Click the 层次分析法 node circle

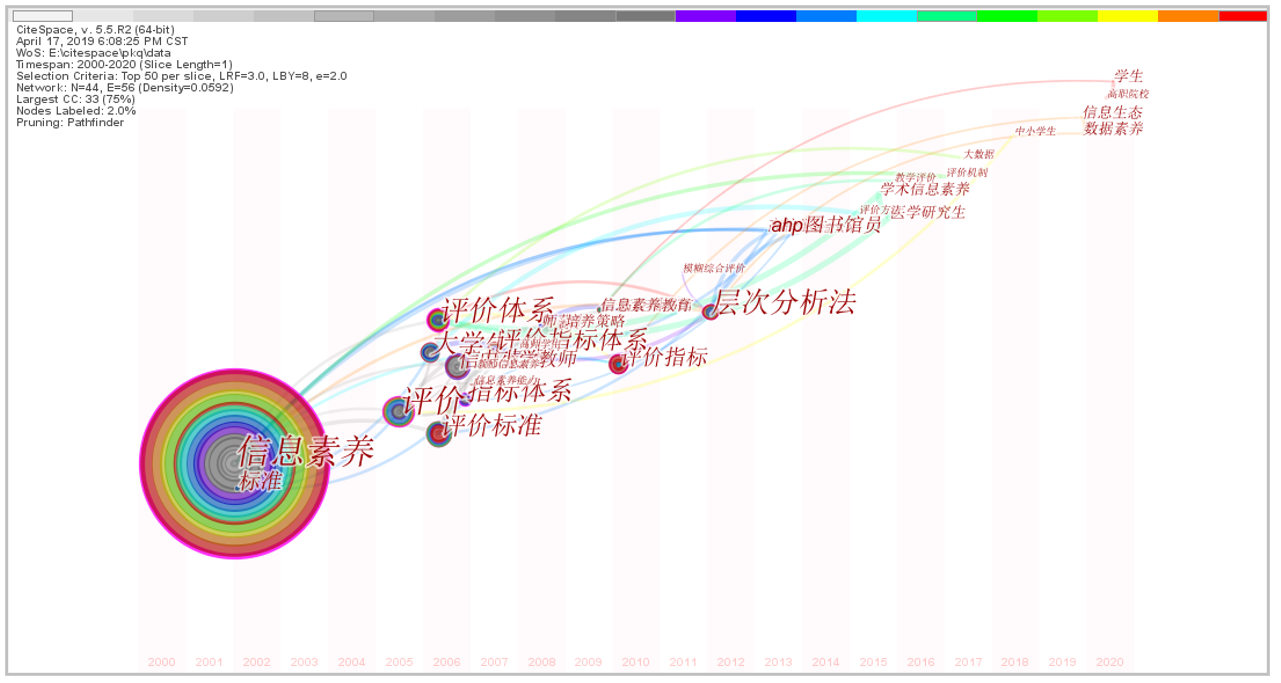(x=710, y=311)
